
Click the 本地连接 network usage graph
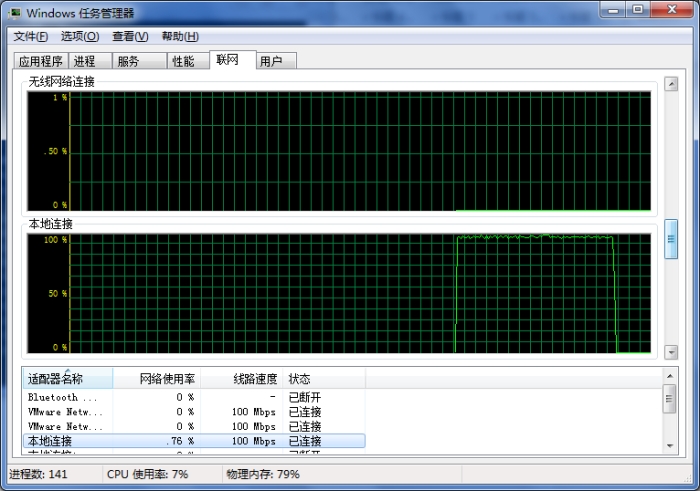[x=360, y=294]
